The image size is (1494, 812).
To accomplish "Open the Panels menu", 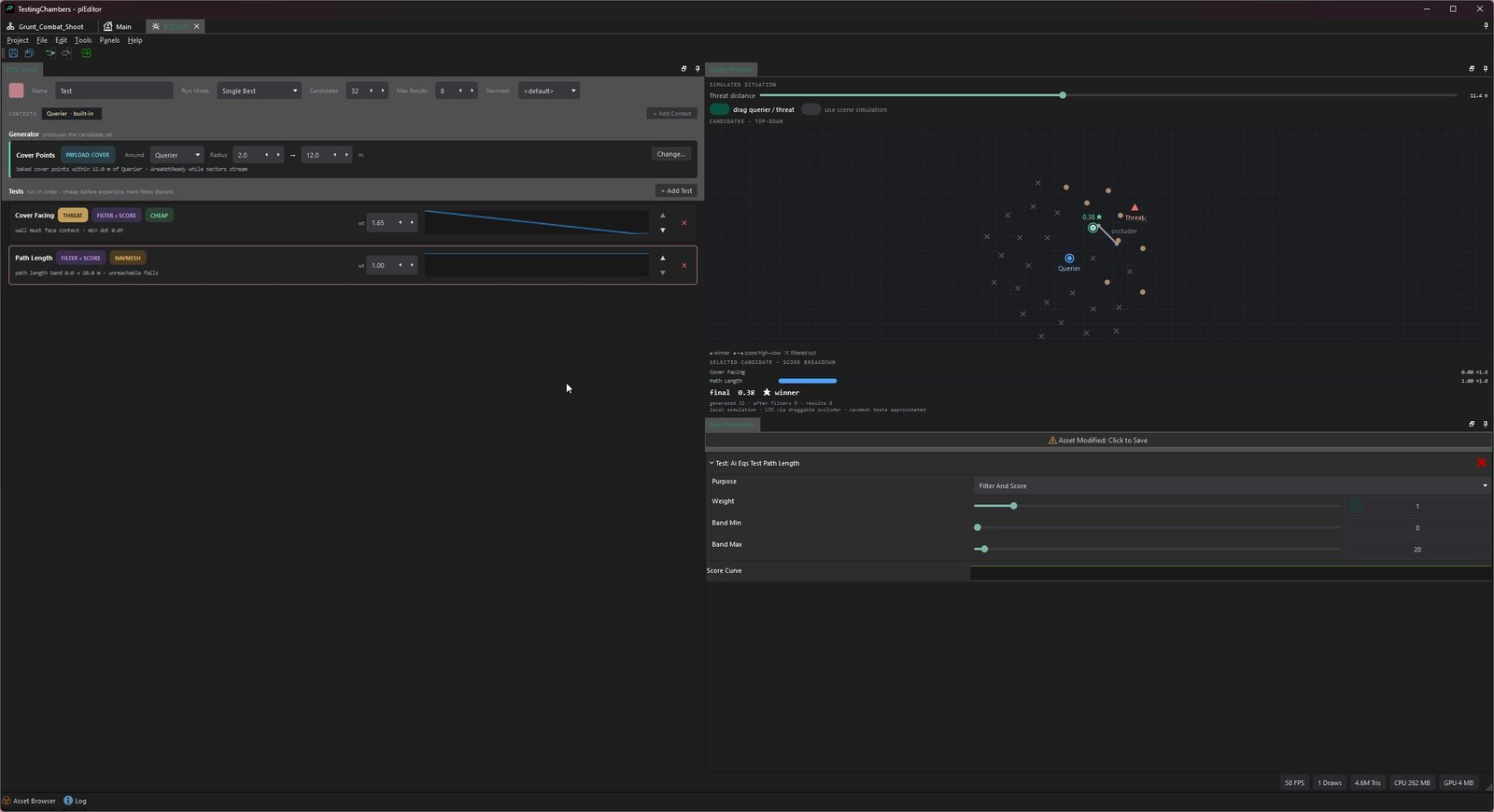I will point(109,40).
